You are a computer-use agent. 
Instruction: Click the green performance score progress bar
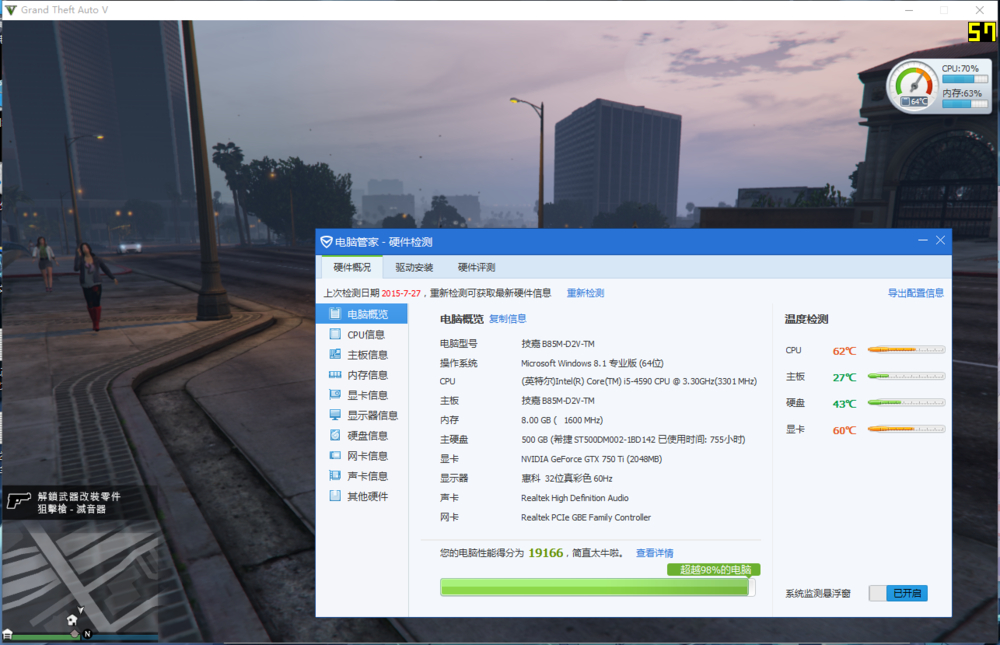click(598, 588)
